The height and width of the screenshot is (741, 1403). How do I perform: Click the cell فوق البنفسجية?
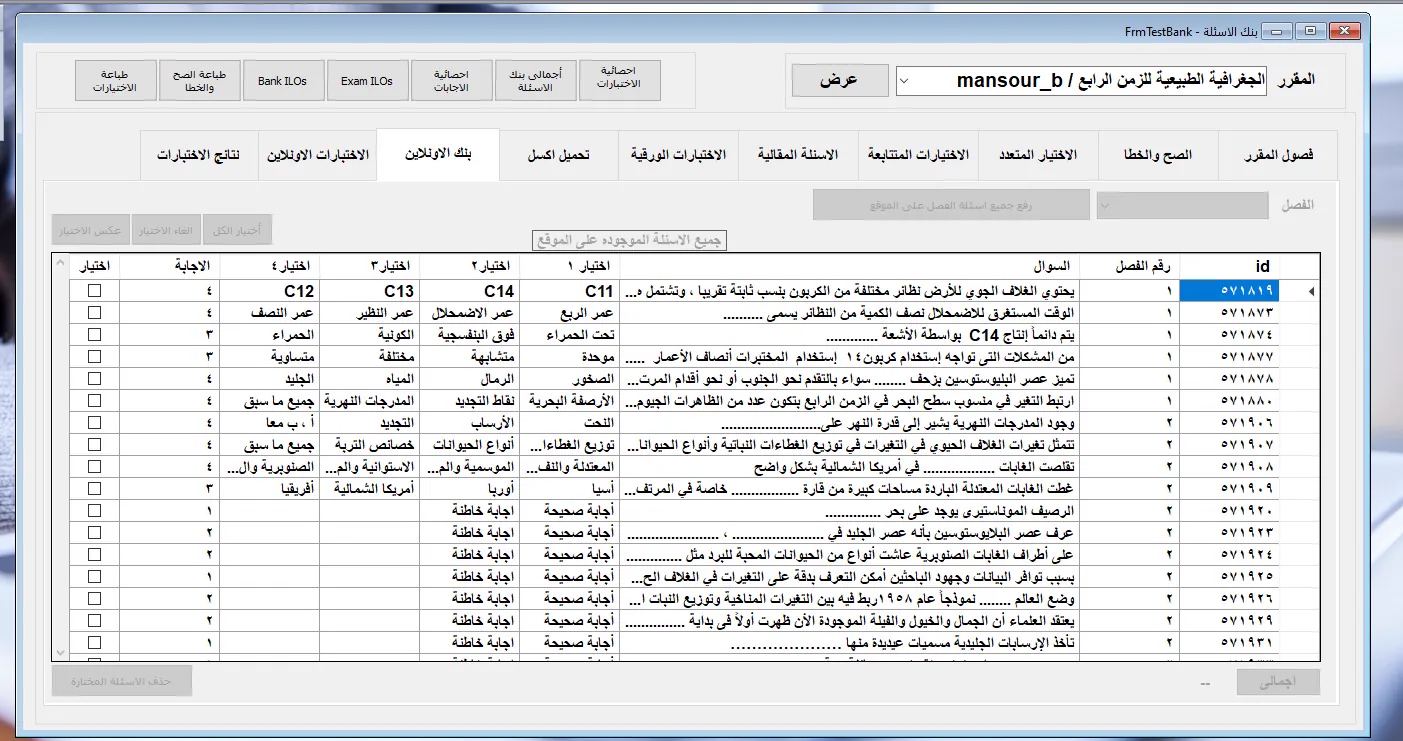click(470, 334)
